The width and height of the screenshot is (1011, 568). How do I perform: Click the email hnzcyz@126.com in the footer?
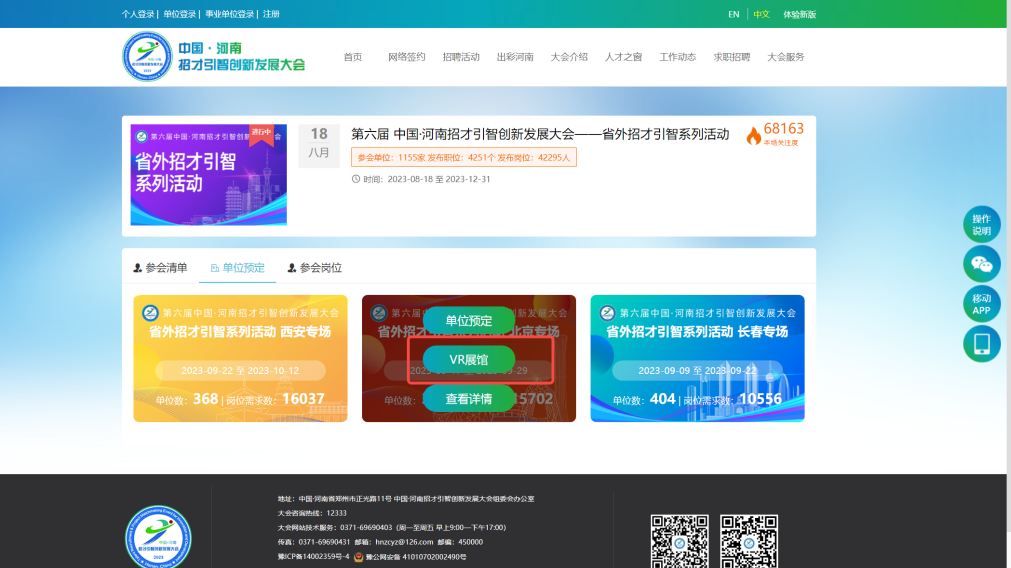click(404, 542)
